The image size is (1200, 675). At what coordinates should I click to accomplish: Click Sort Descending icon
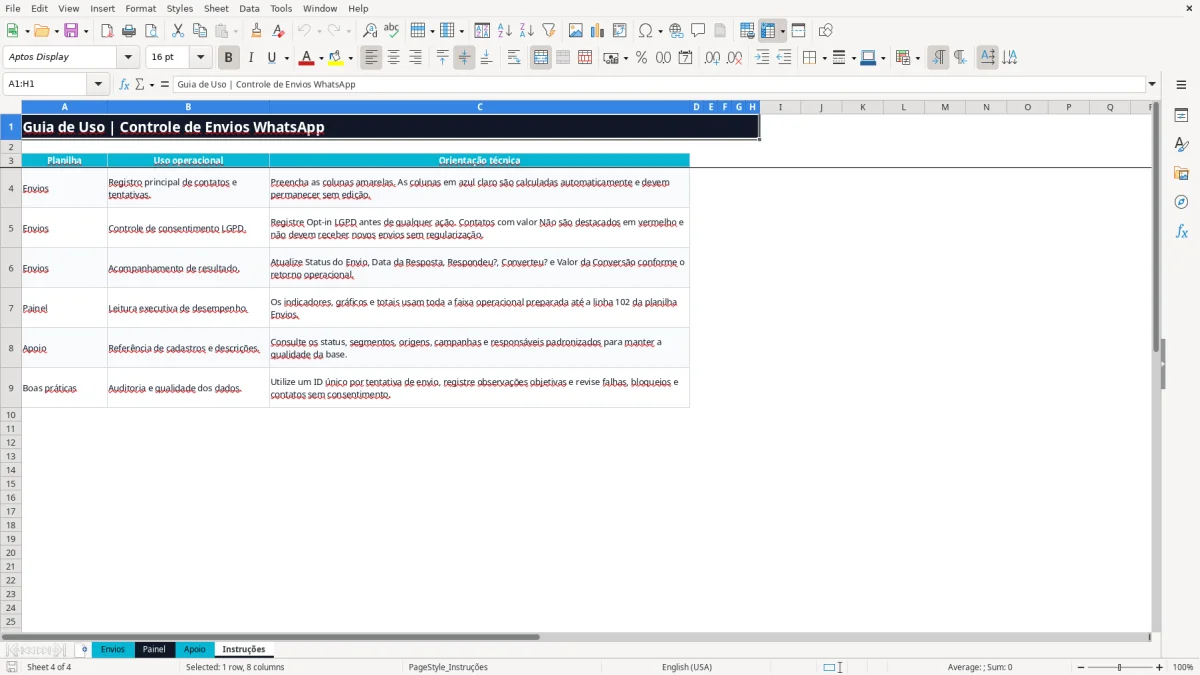click(x=527, y=31)
